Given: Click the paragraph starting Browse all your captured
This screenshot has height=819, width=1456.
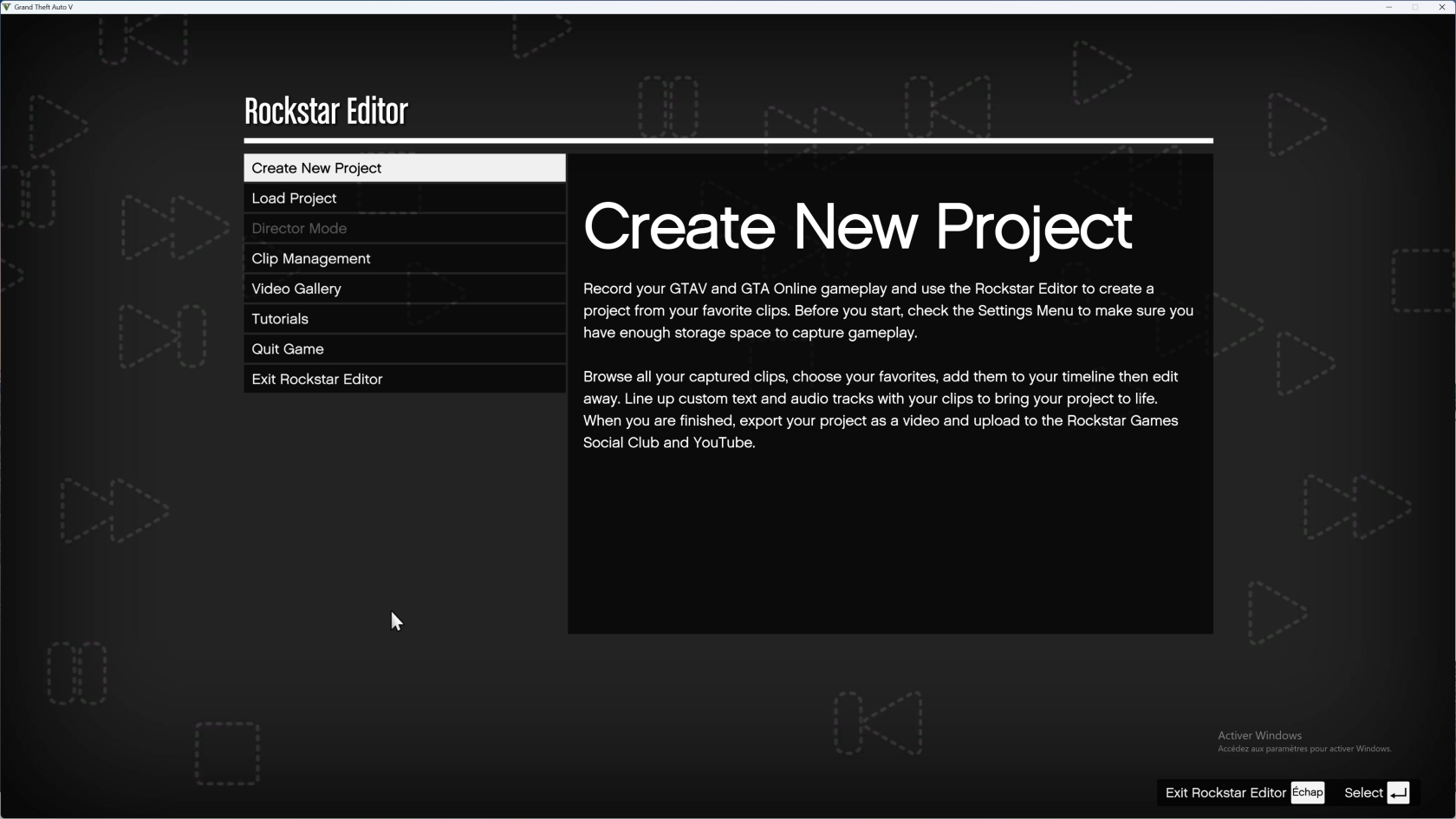Looking at the screenshot, I should pyautogui.click(x=881, y=409).
